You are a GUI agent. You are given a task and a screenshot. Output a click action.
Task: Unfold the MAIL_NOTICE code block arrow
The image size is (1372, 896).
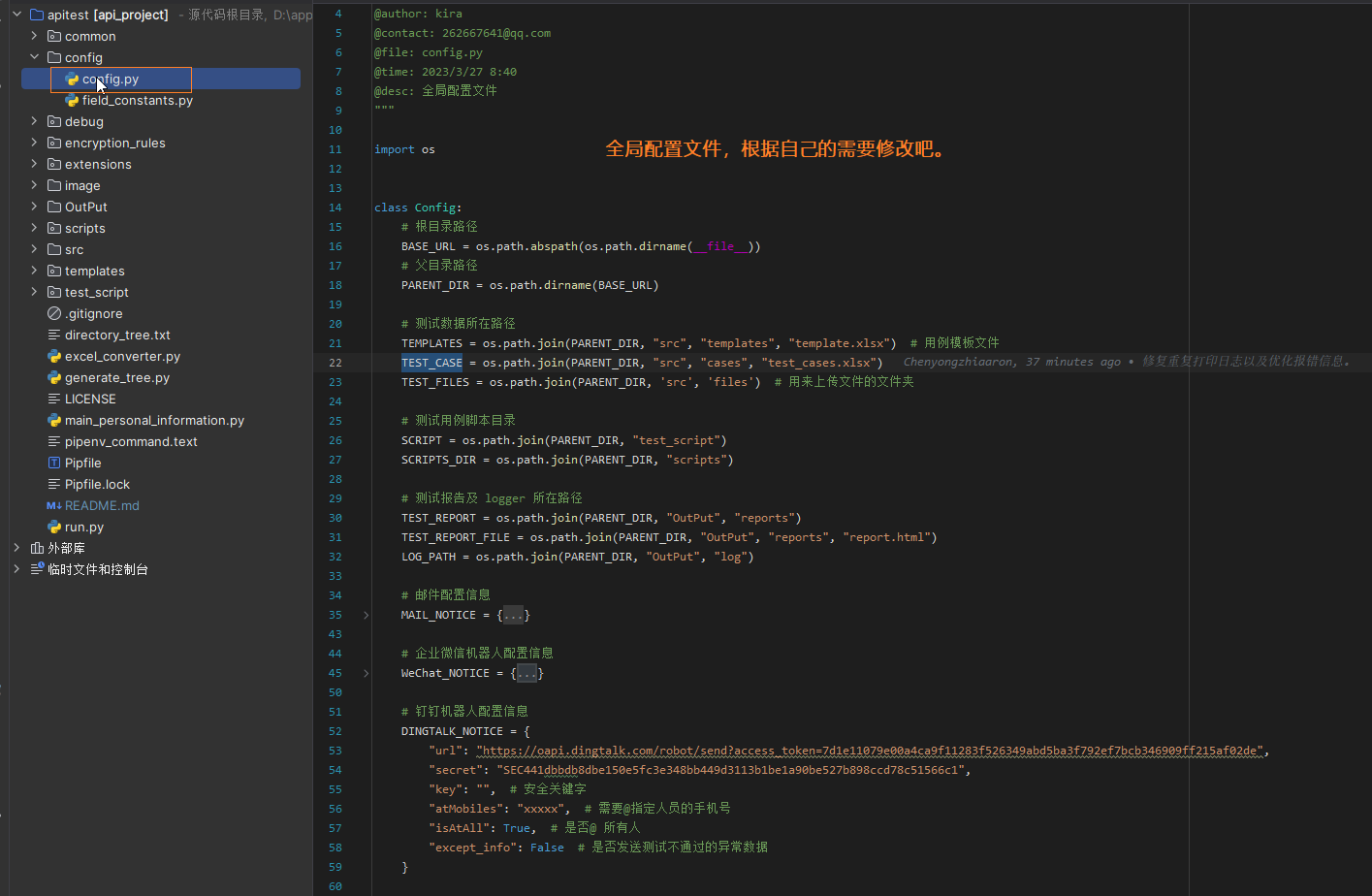[x=366, y=615]
